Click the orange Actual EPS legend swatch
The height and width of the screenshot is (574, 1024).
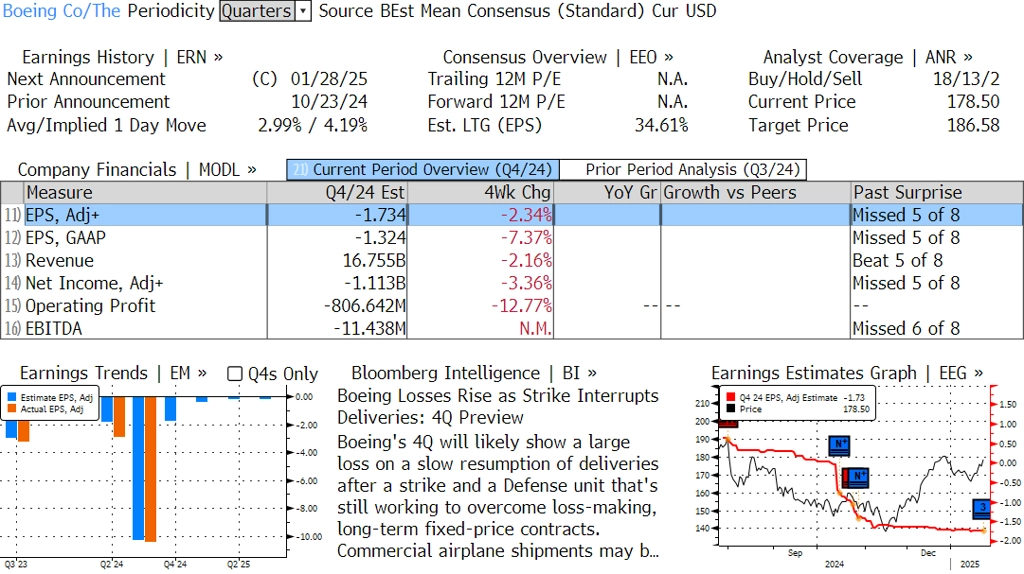12,409
